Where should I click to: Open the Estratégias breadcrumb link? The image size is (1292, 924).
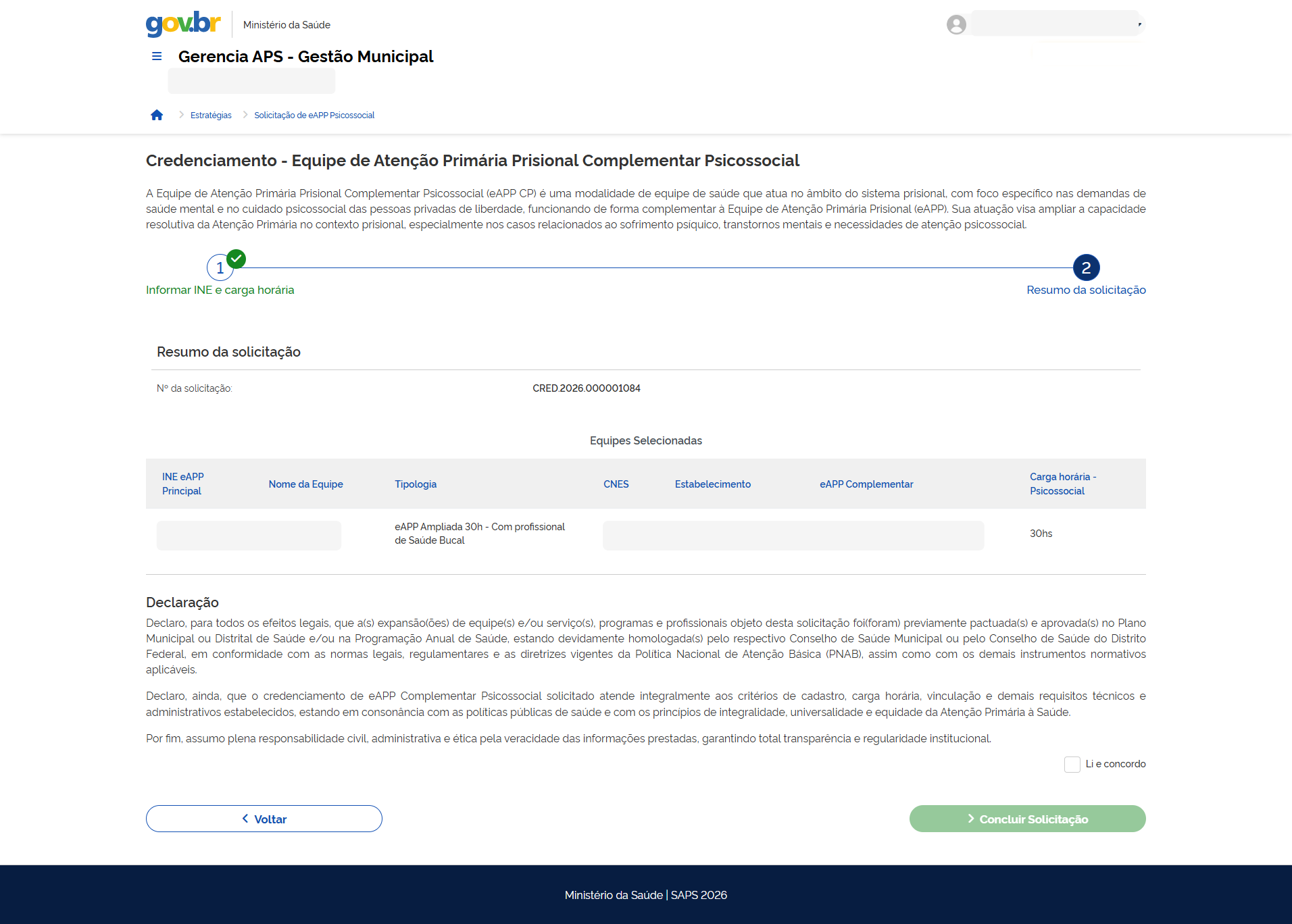pyautogui.click(x=211, y=115)
